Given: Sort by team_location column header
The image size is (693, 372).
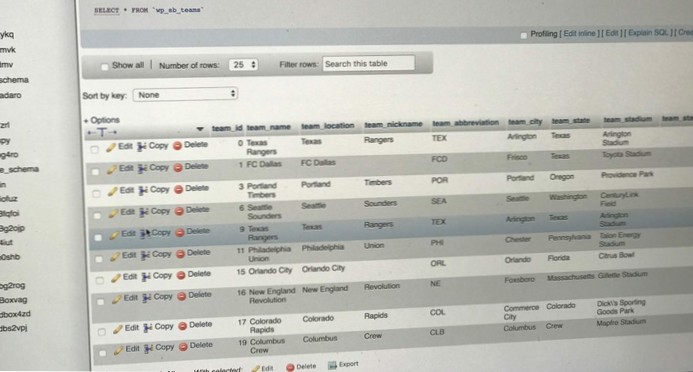Looking at the screenshot, I should (327, 126).
